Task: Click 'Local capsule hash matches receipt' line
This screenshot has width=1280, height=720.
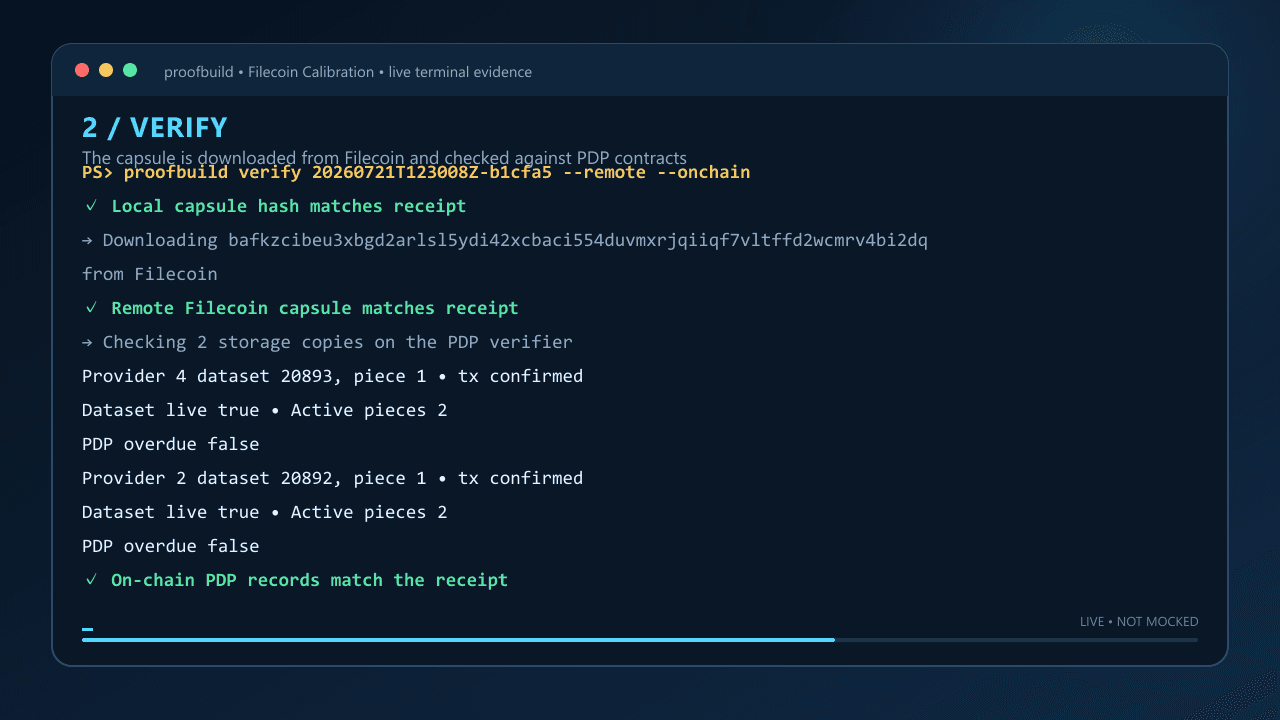Action: 289,206
